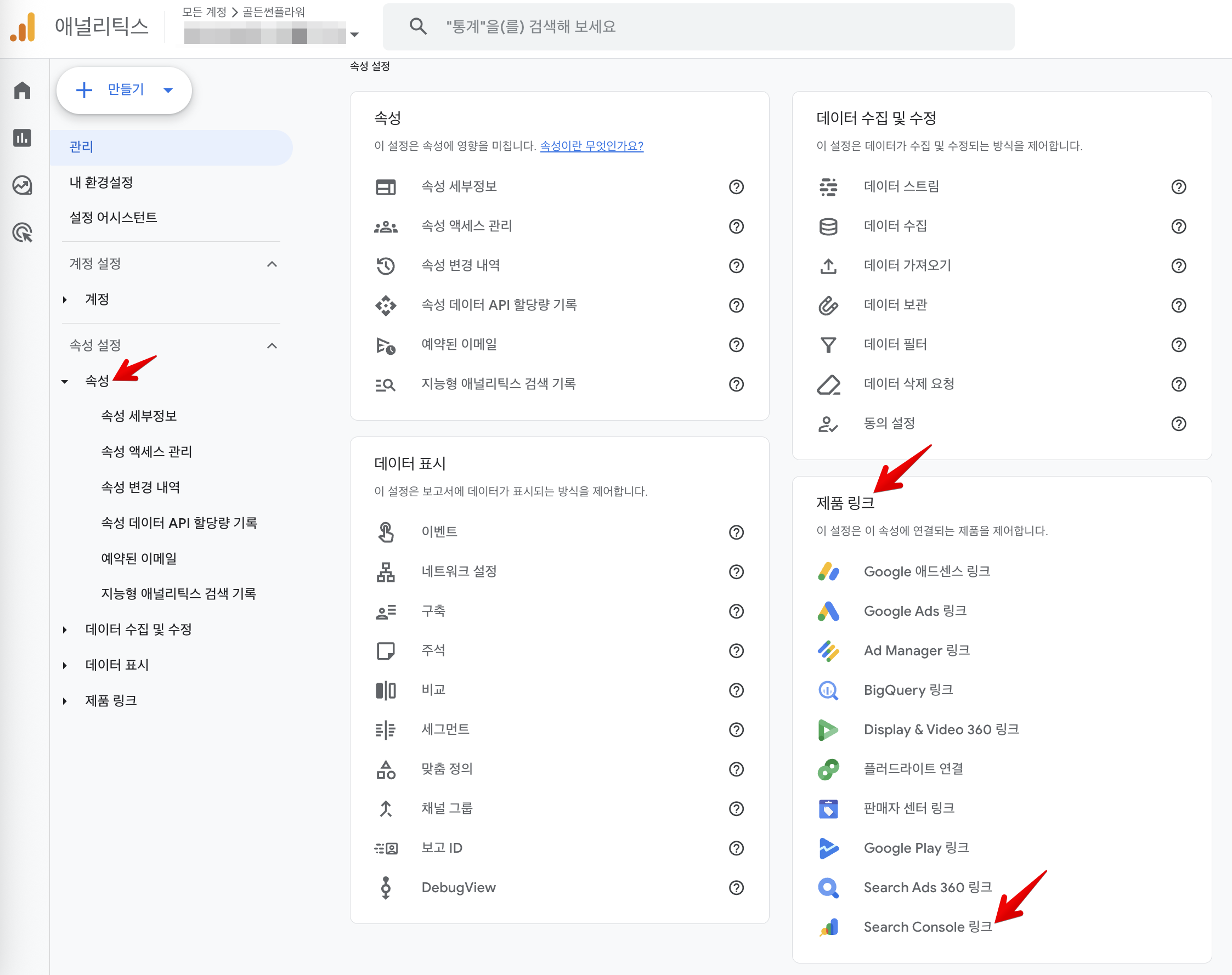Open 데이터 스트림 settings

902,186
